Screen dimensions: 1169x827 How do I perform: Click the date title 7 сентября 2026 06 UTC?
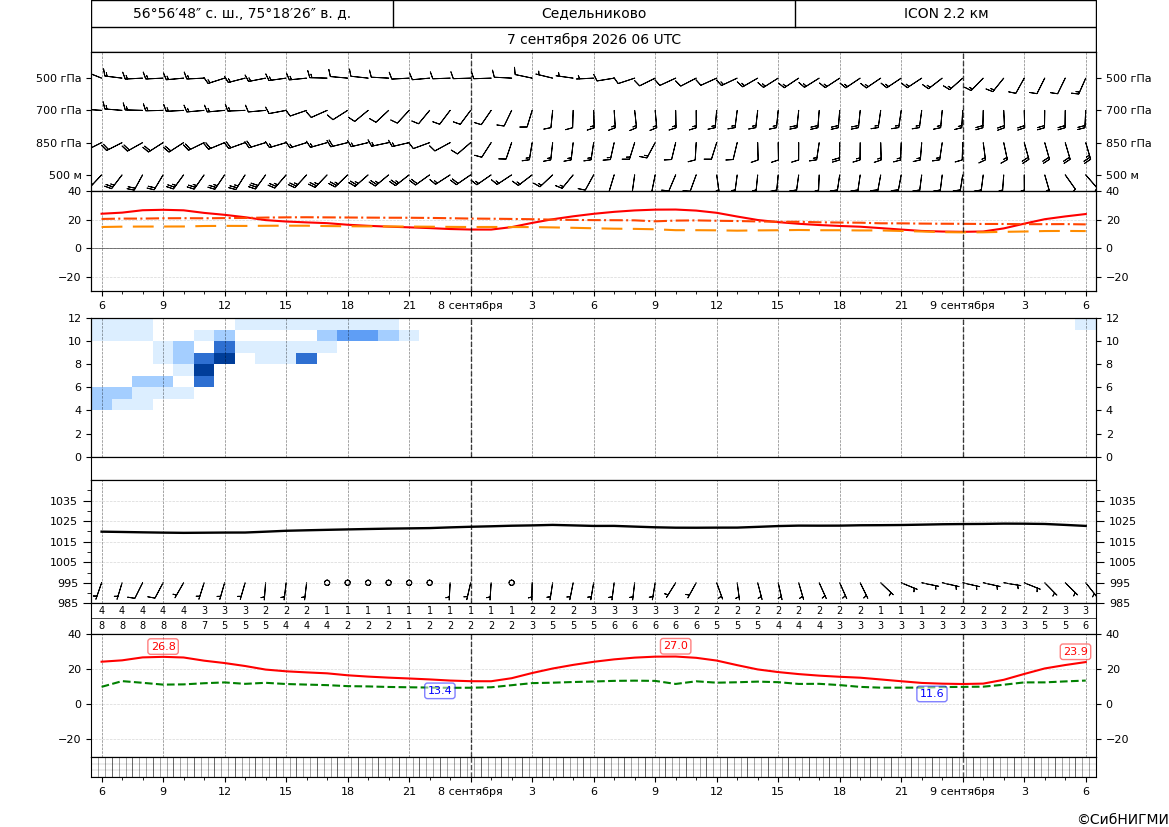point(594,40)
